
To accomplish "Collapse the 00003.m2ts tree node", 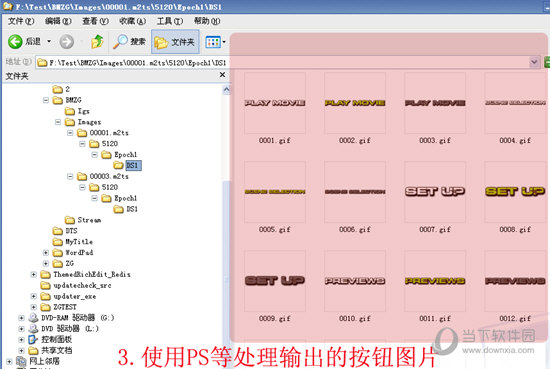I will click(x=70, y=176).
